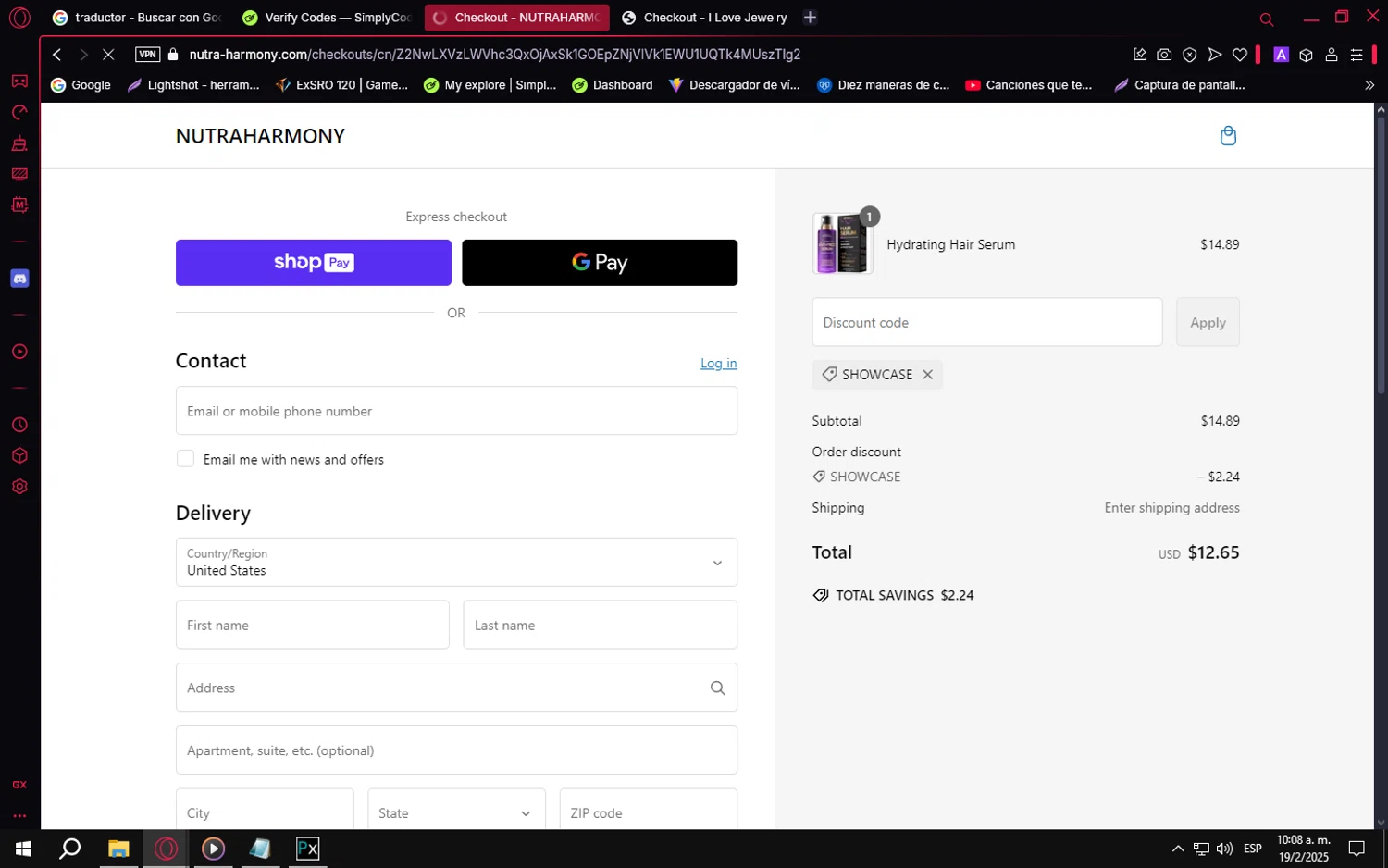Open sidebar settings gear icon

coord(19,487)
